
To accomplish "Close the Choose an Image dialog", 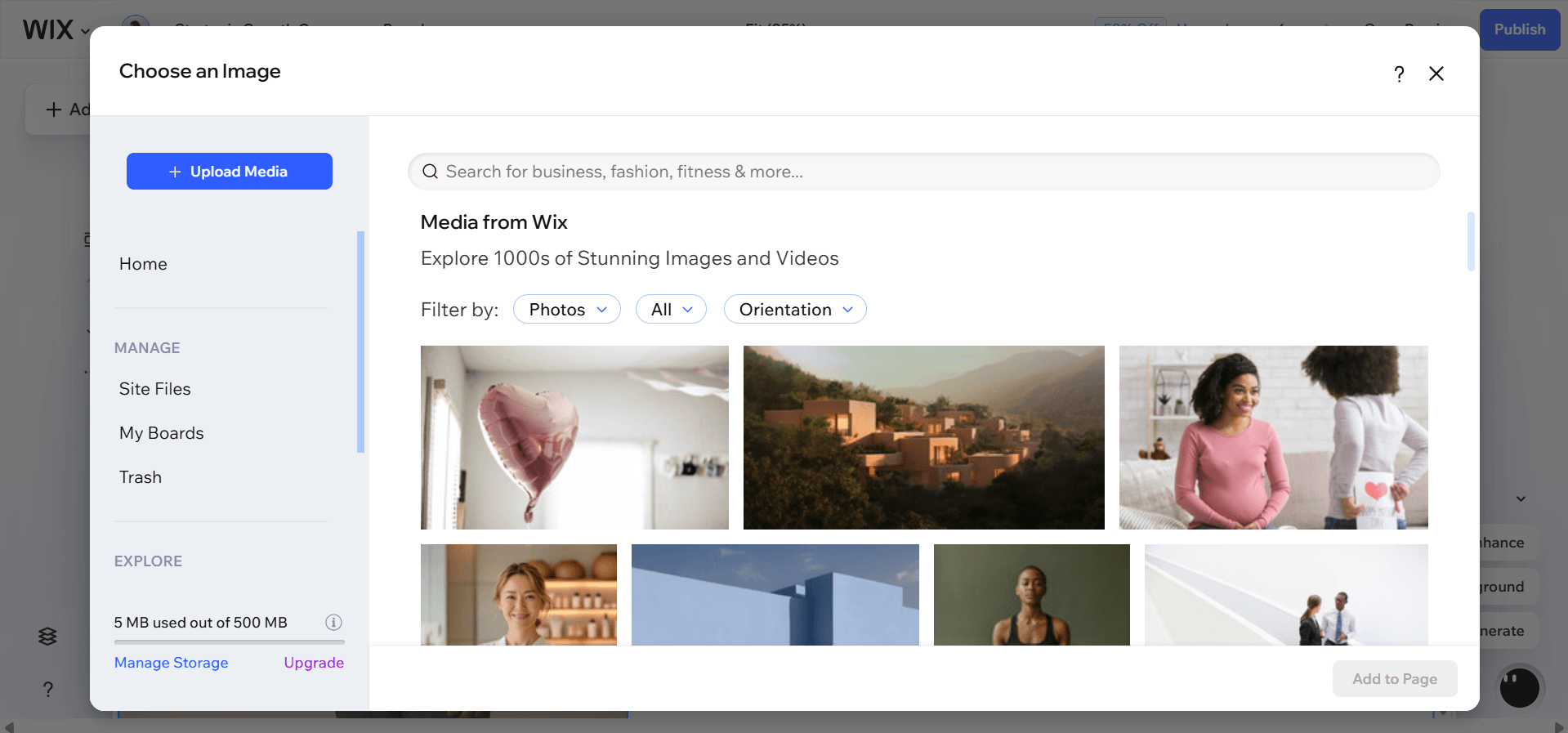I will [x=1436, y=74].
